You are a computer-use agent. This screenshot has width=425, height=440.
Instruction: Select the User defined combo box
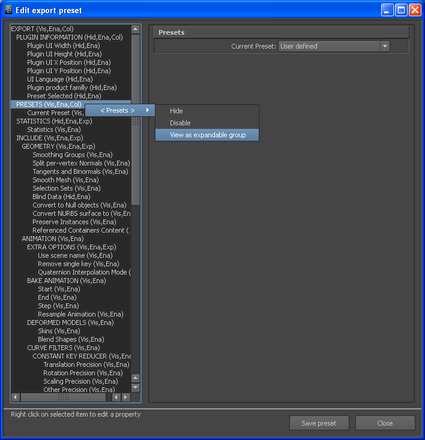click(334, 46)
